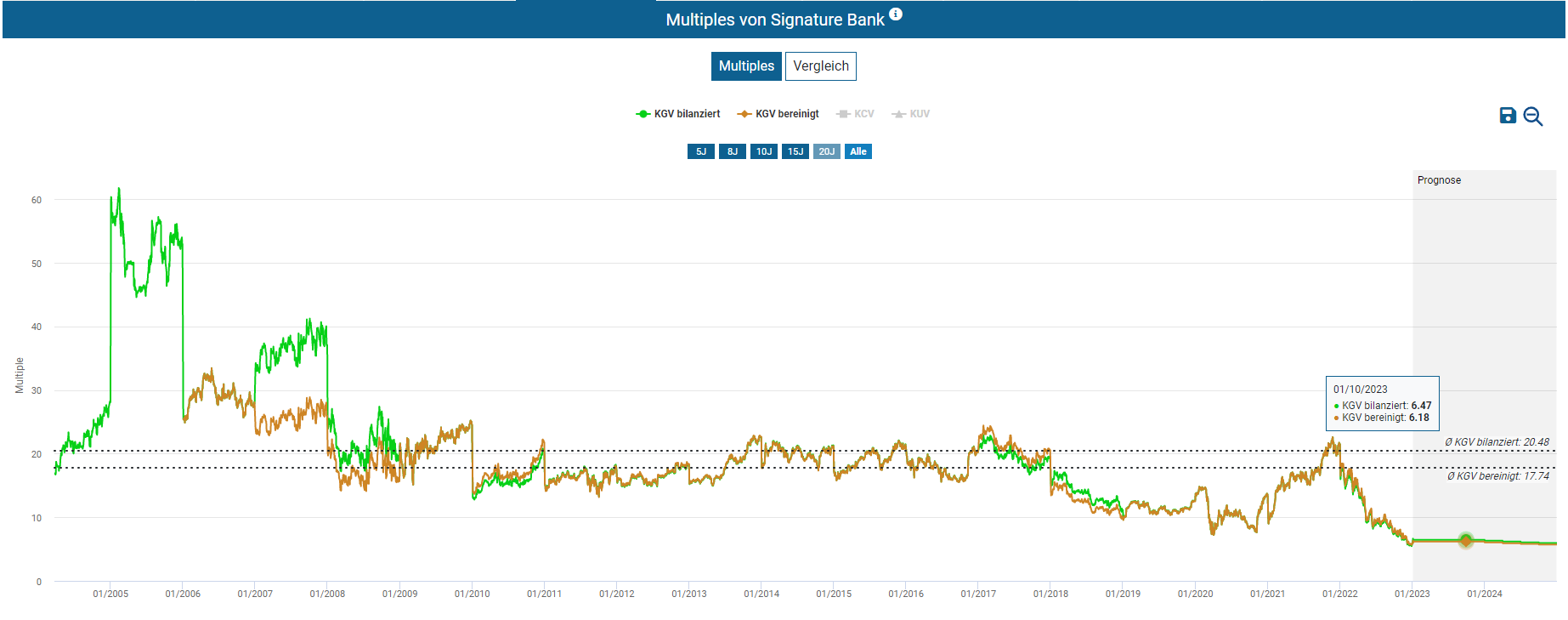Image resolution: width=1568 pixels, height=620 pixels.
Task: Show the KUV series label
Action: pyautogui.click(x=920, y=114)
